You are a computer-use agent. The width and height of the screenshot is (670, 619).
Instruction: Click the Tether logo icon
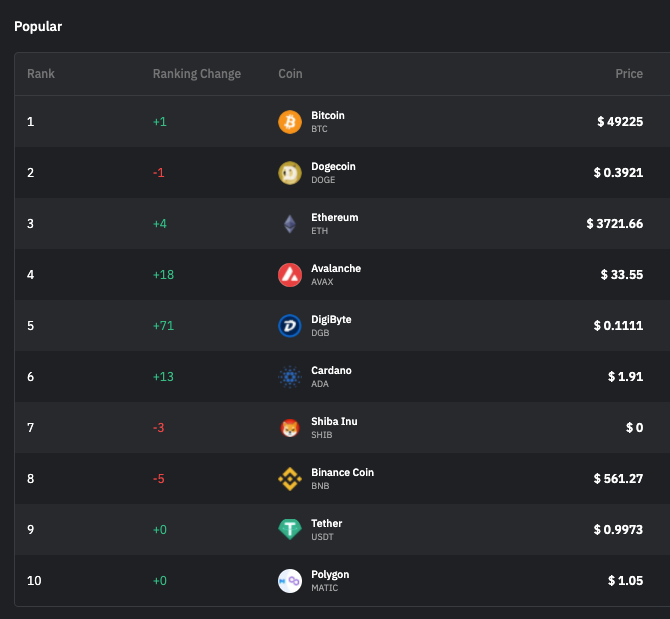(289, 530)
